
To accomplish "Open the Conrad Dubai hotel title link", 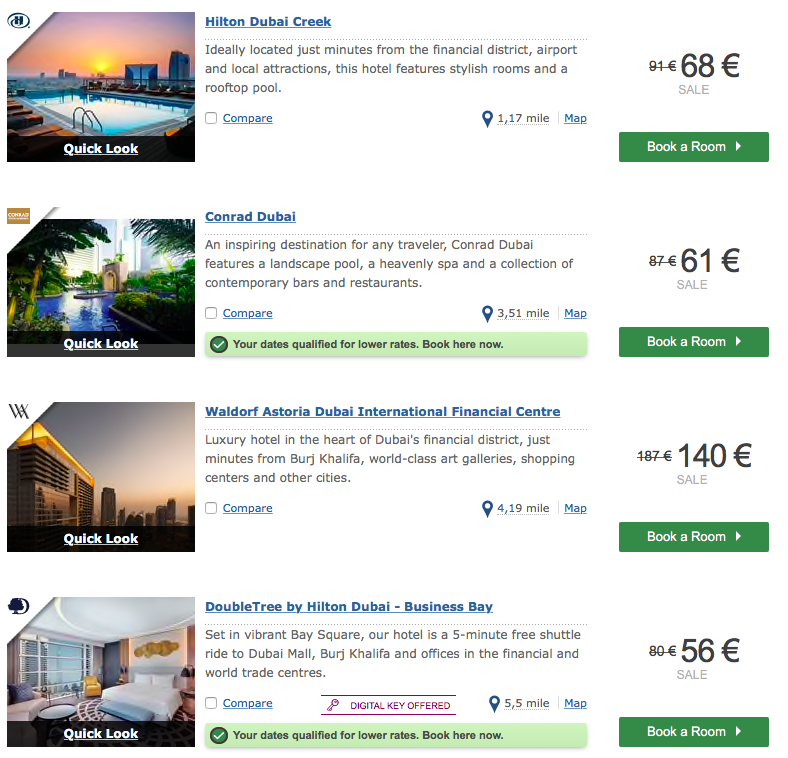I will [250, 217].
